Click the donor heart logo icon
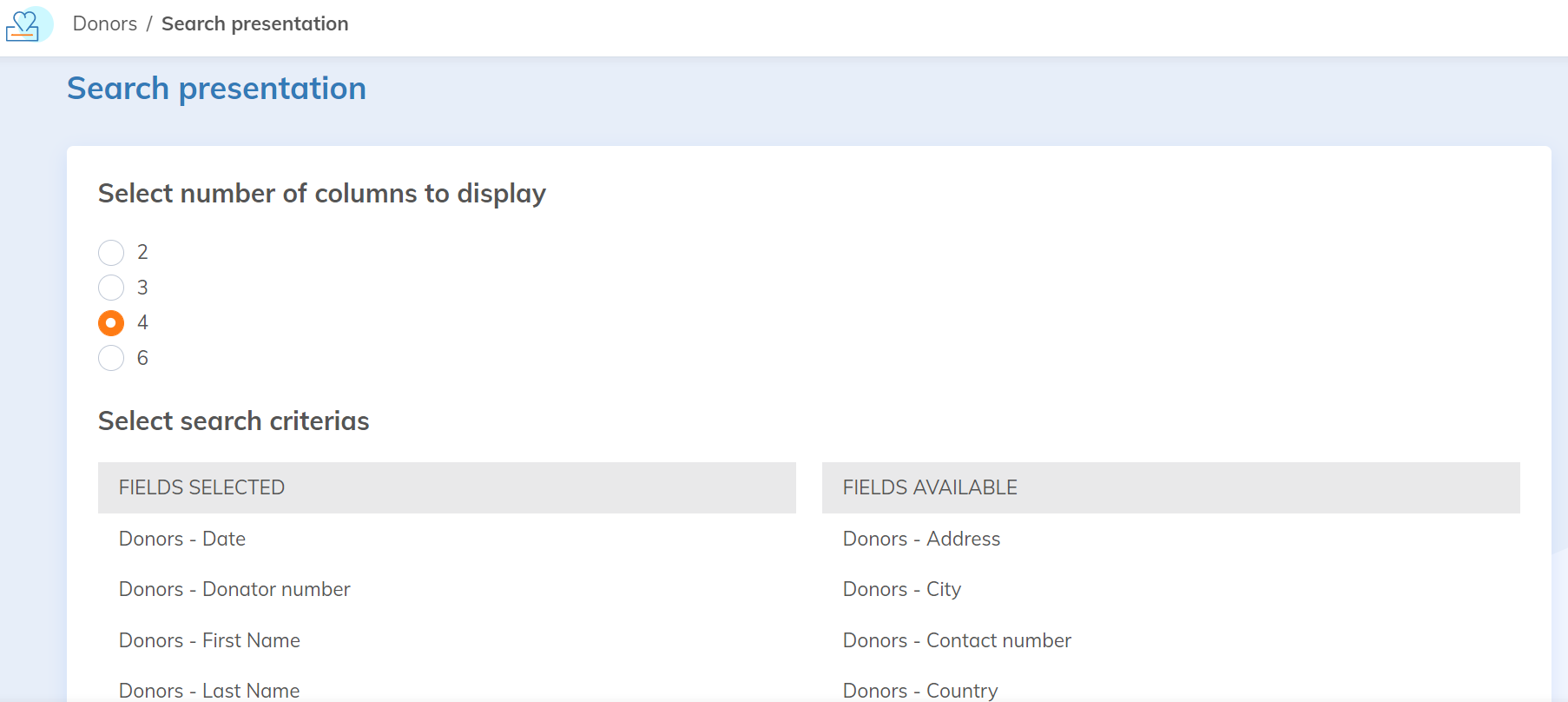 [24, 24]
